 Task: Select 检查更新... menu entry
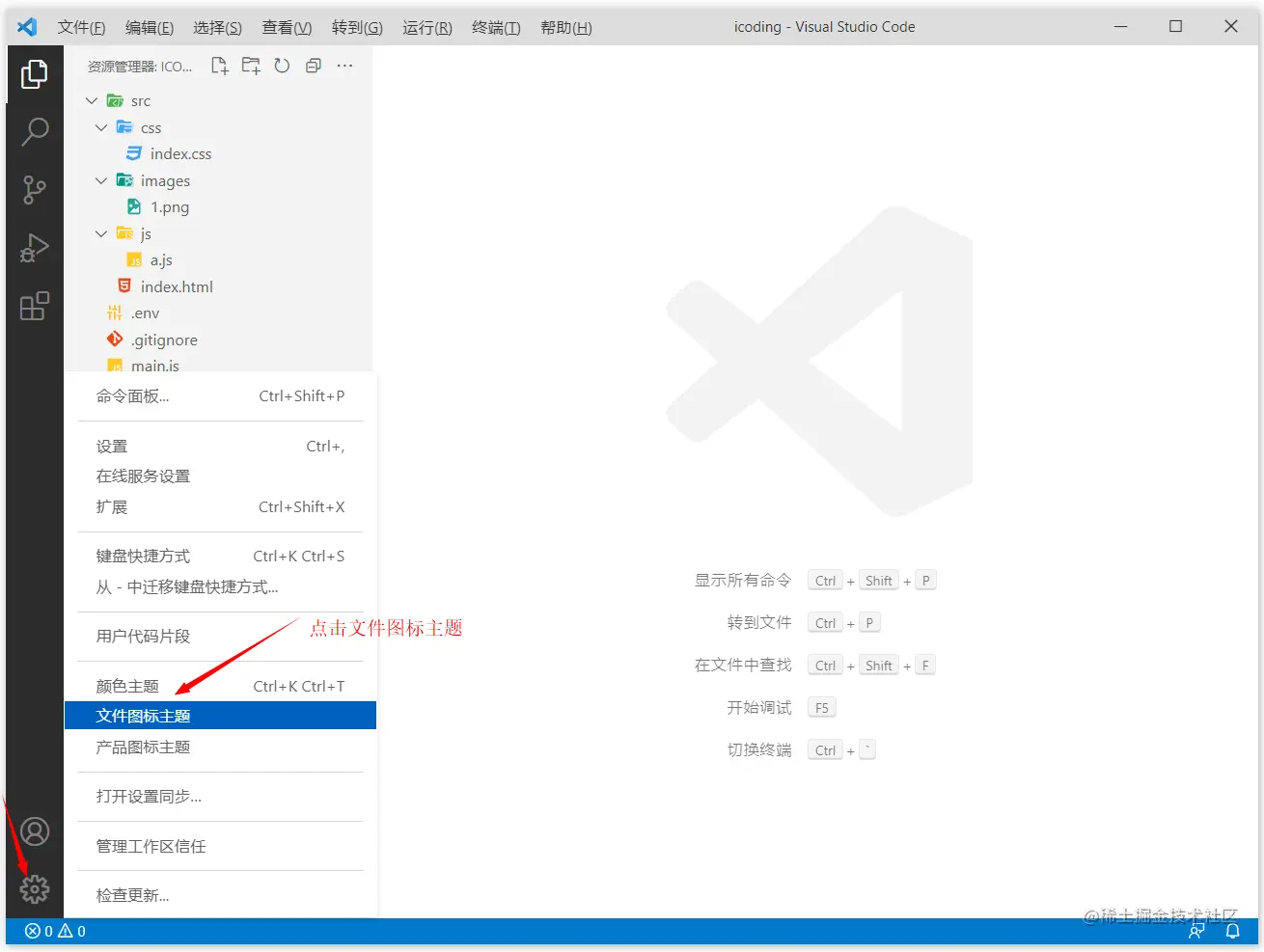pyautogui.click(x=220, y=895)
